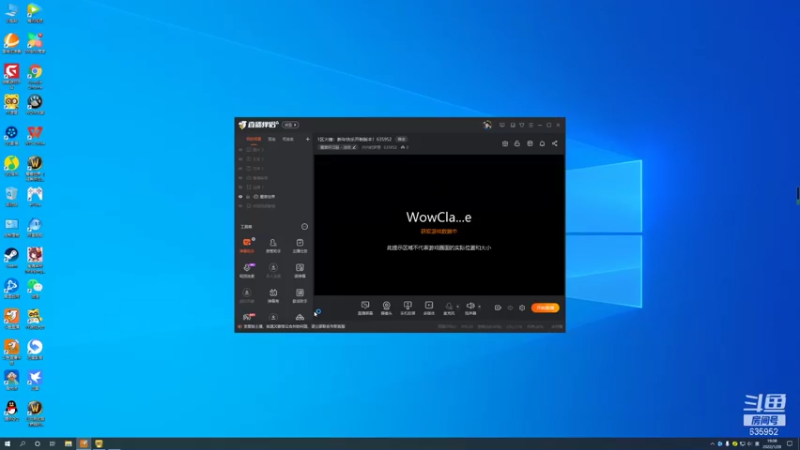Select the WeChat desktop icon
The image size is (800, 450).
pos(35,289)
